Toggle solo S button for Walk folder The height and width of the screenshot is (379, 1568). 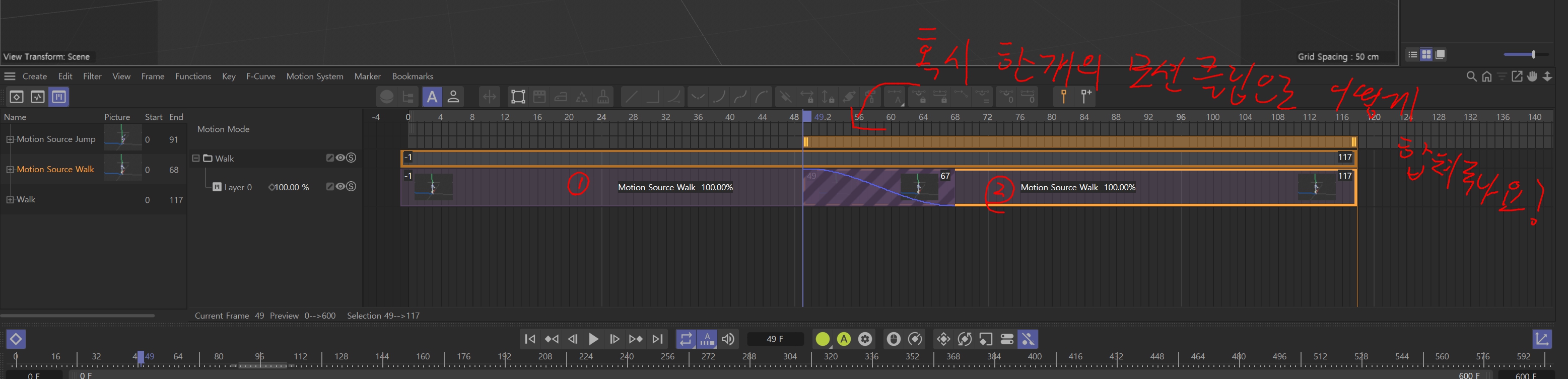point(351,158)
